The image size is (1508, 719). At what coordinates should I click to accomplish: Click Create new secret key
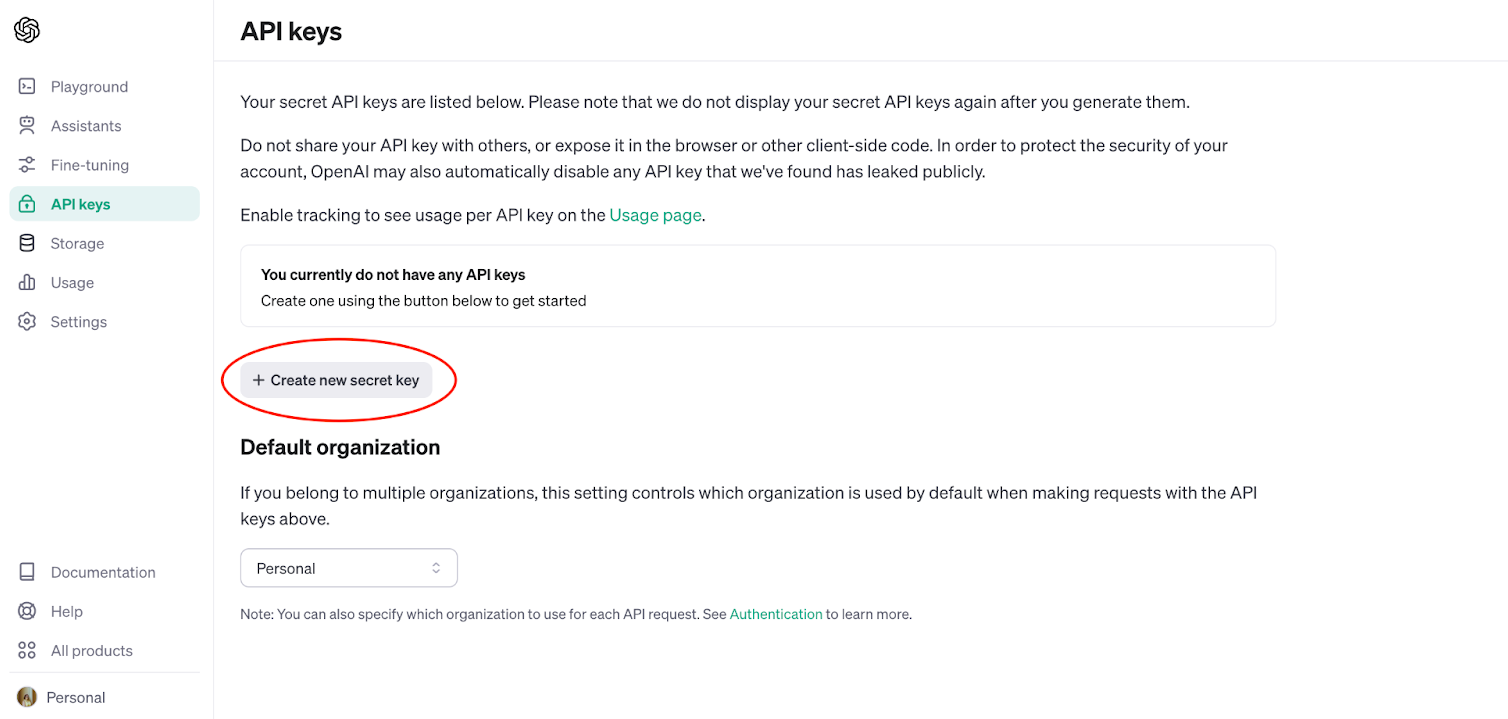click(x=335, y=379)
